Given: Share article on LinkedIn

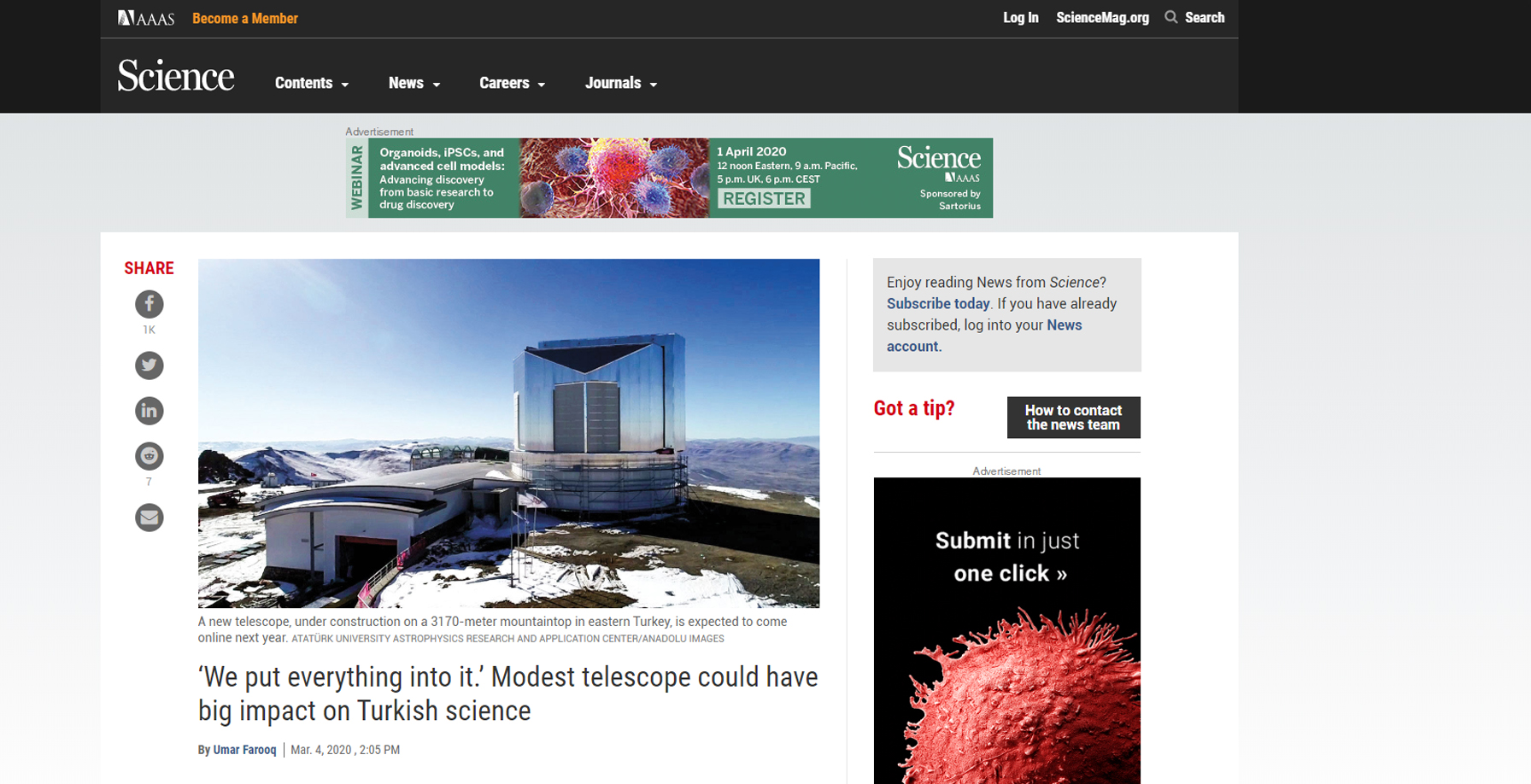Looking at the screenshot, I should coord(149,411).
